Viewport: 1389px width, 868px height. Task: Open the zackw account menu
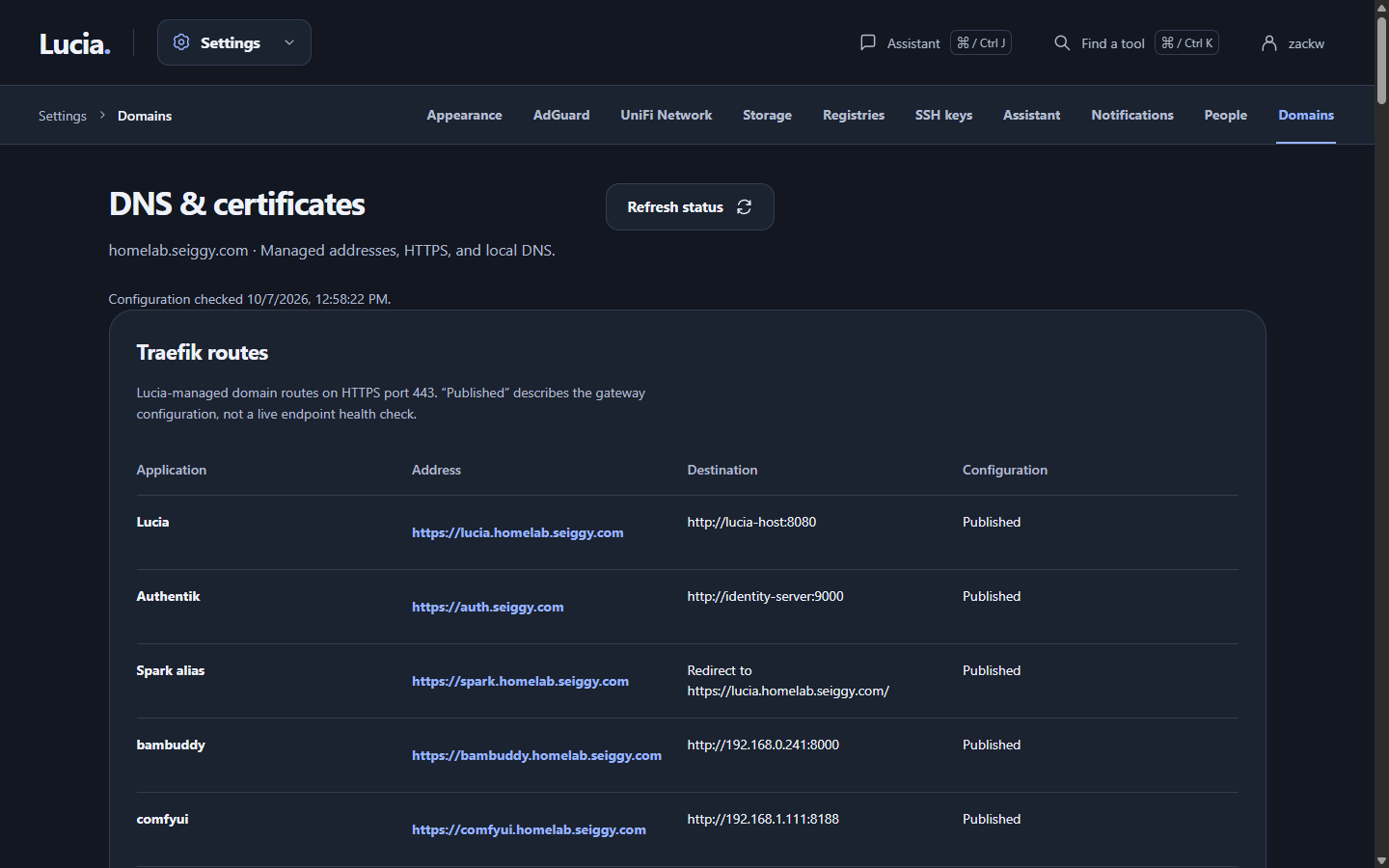click(x=1294, y=42)
